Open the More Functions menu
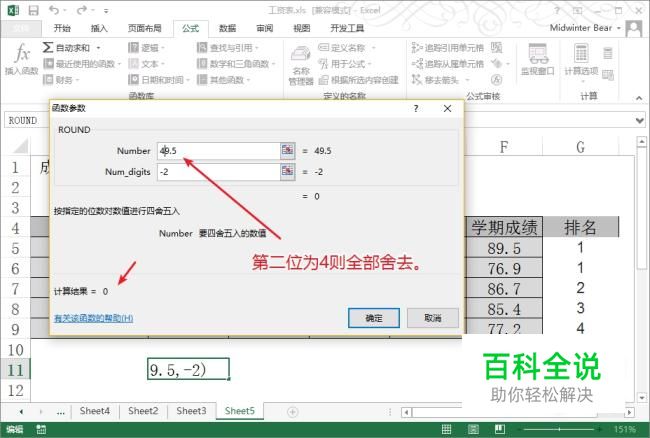This screenshot has height=438, width=650. (x=223, y=80)
